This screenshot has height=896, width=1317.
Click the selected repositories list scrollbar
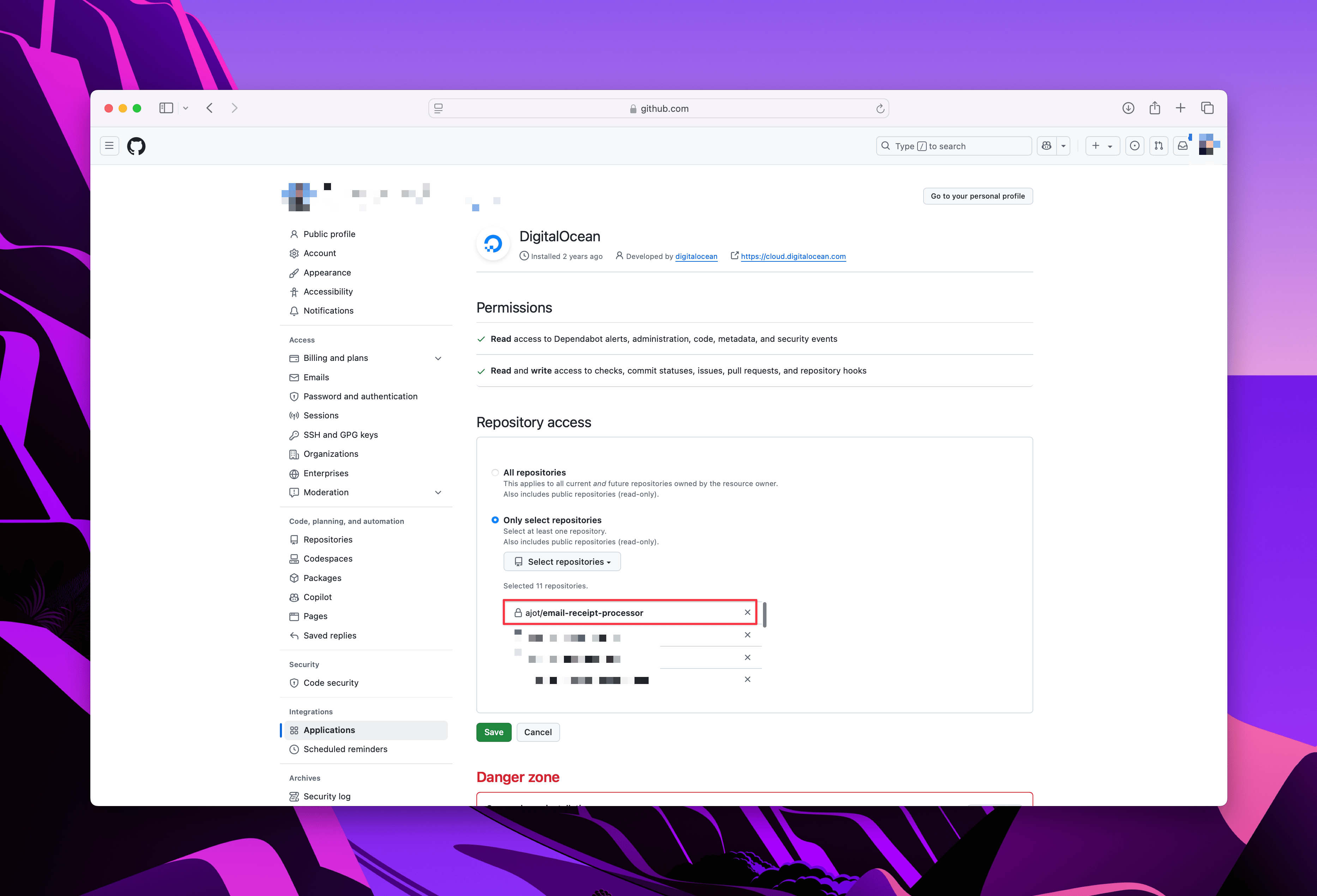click(764, 615)
